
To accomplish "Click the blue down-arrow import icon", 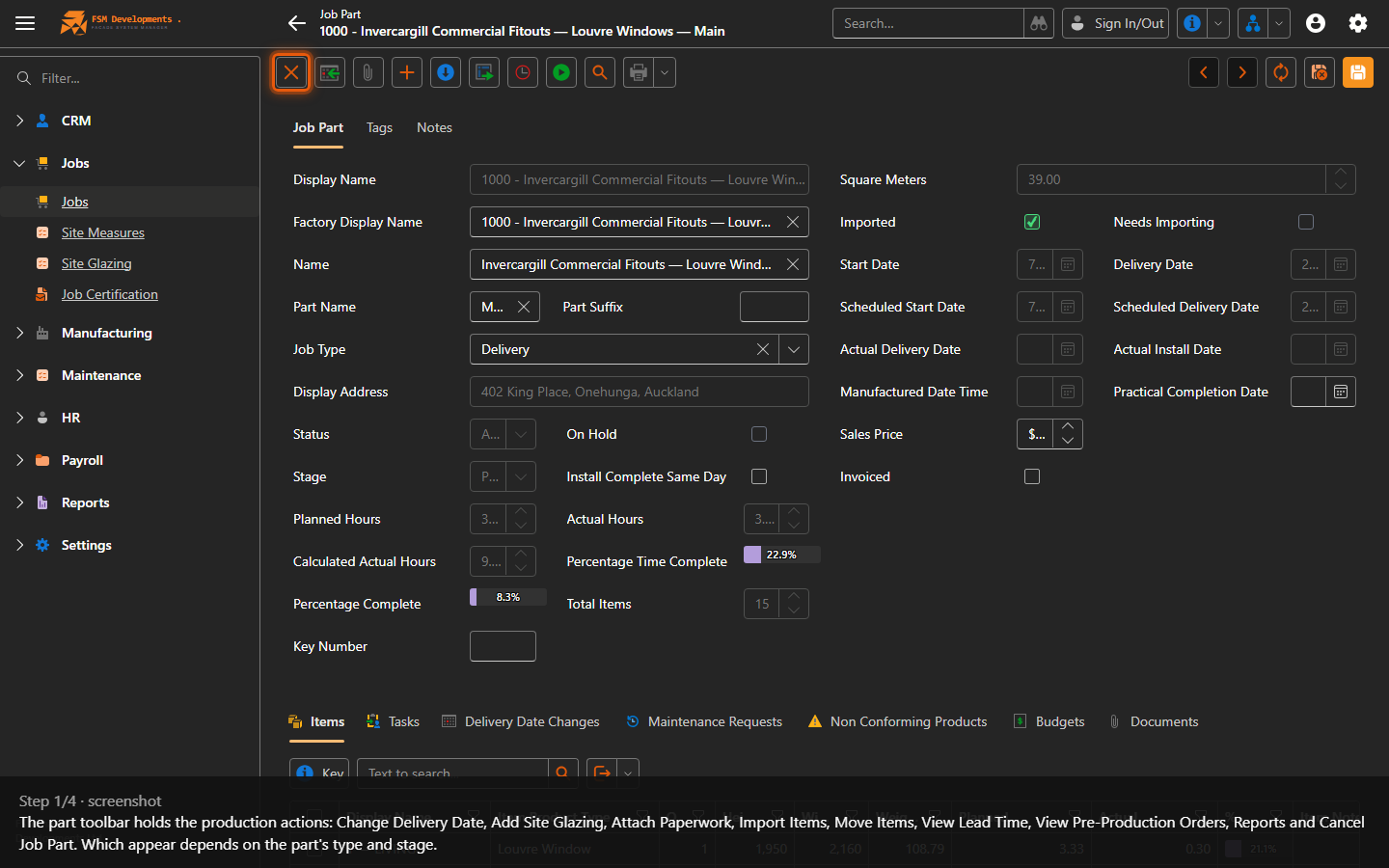I will [446, 72].
